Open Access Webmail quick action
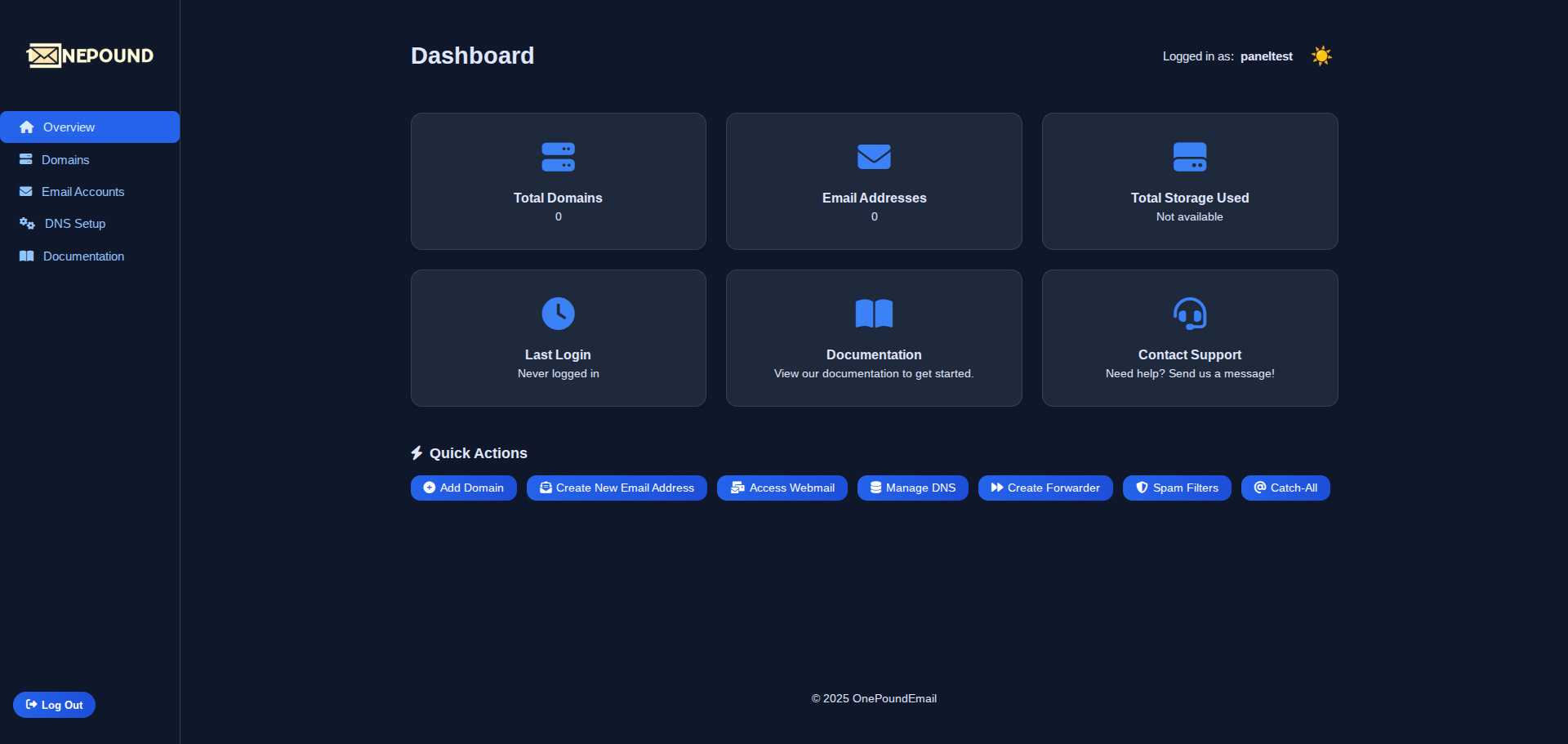 tap(782, 488)
